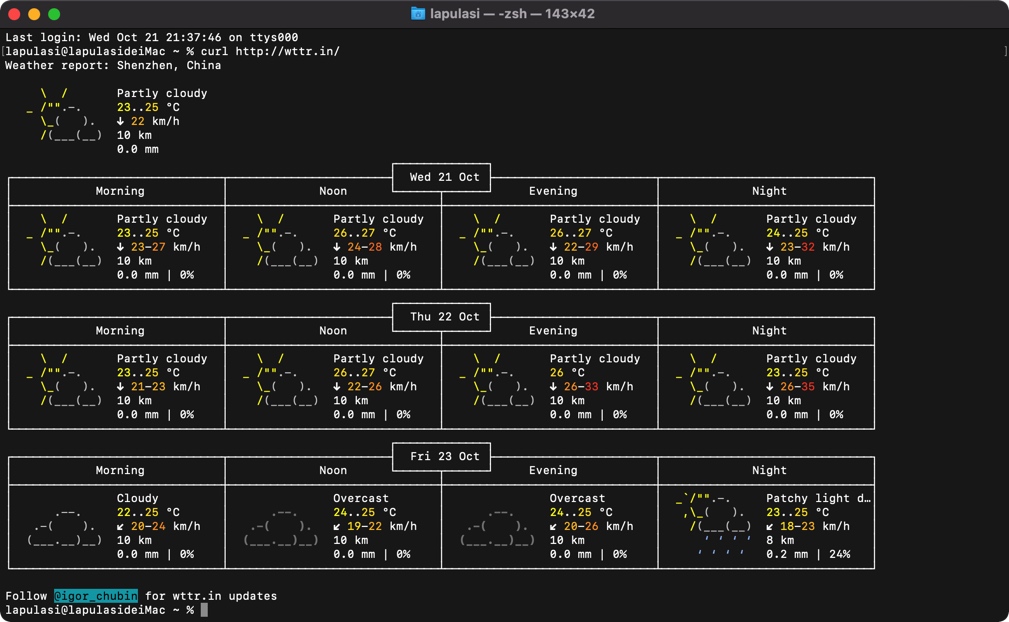Image resolution: width=1009 pixels, height=622 pixels.
Task: Minimize the terminal with the yellow button
Action: point(34,14)
